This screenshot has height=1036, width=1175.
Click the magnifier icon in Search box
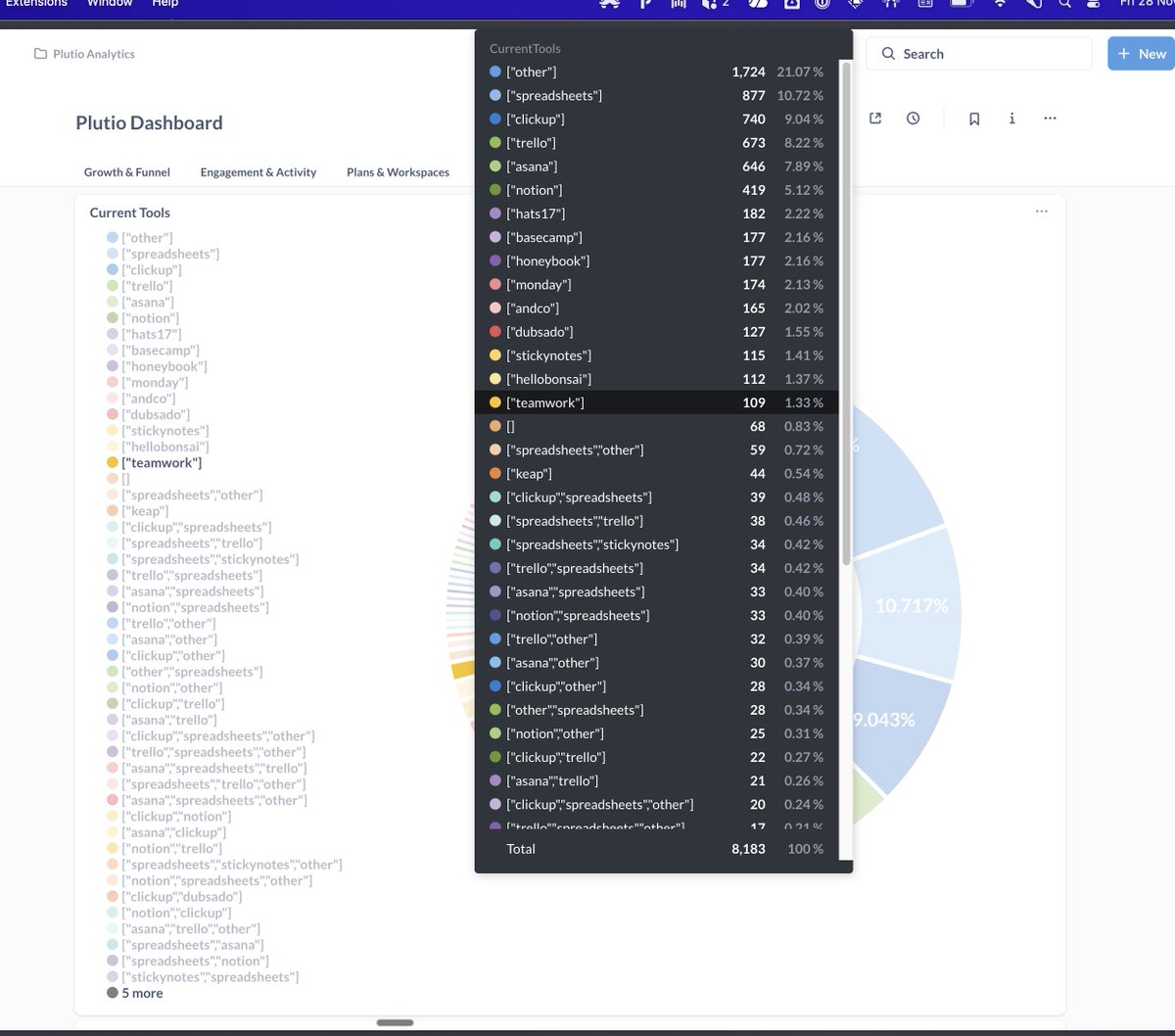(x=888, y=54)
